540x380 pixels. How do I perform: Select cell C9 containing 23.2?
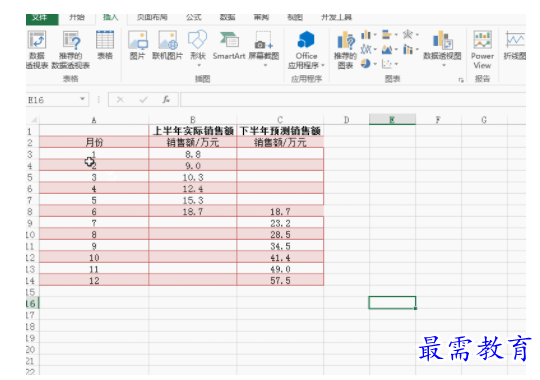pyautogui.click(x=280, y=223)
